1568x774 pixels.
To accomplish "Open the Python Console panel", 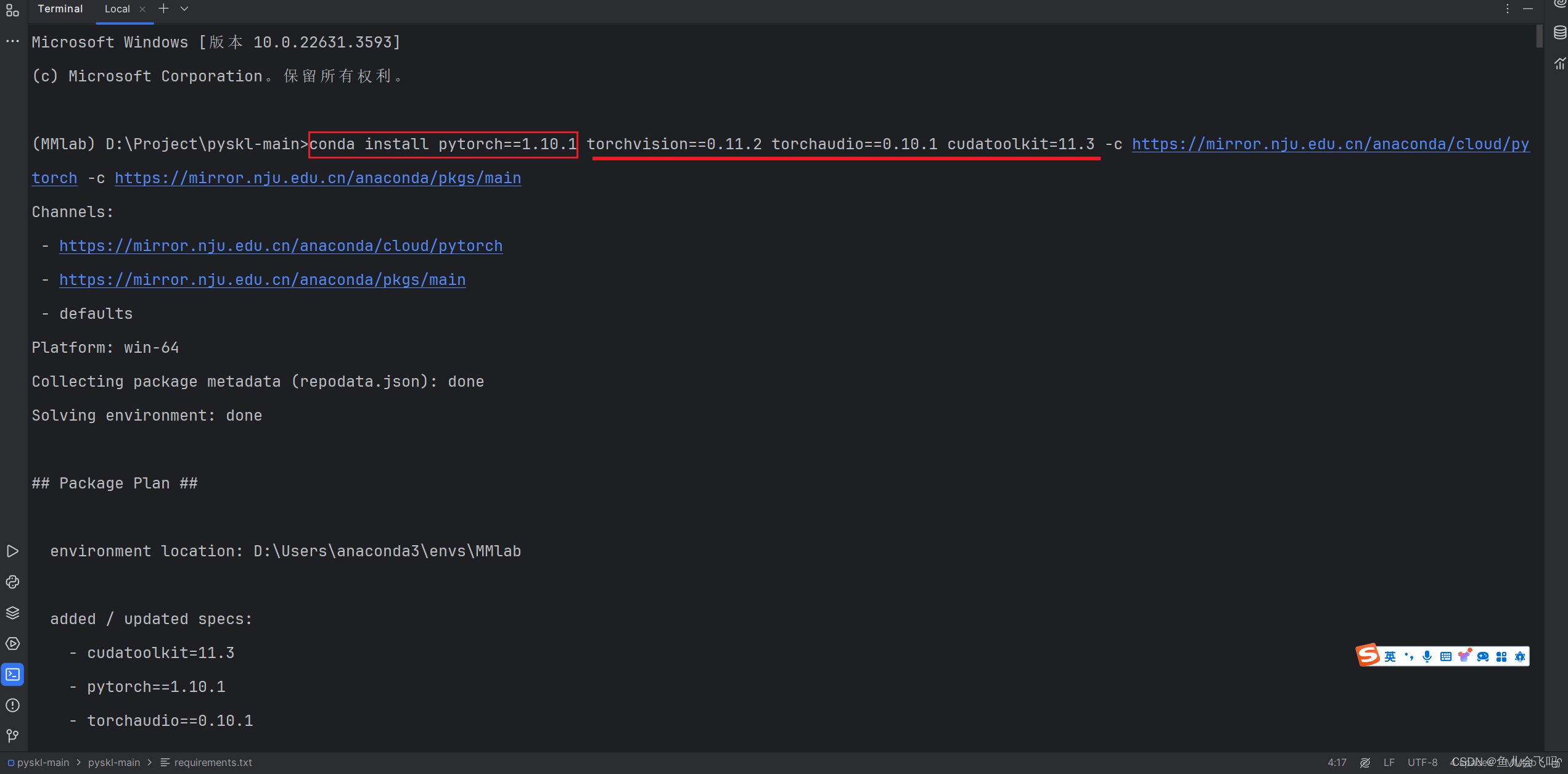I will (x=12, y=582).
